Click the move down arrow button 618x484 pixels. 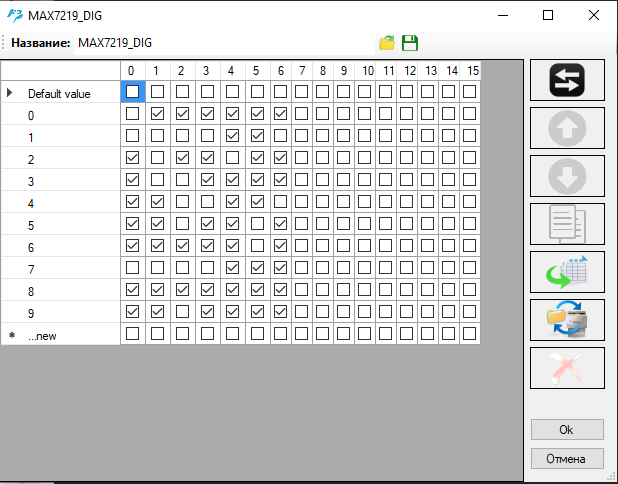coord(567,176)
